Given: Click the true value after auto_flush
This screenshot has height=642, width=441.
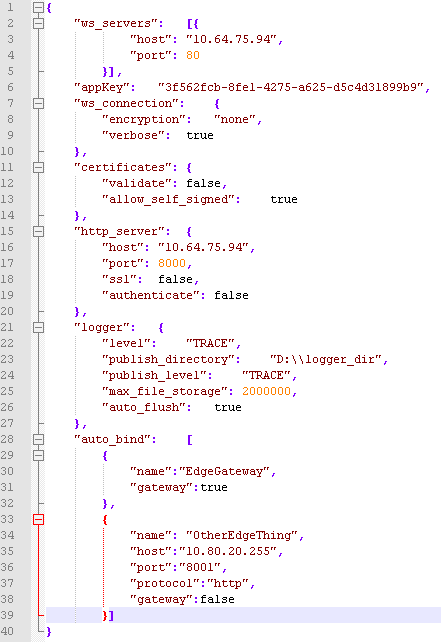Looking at the screenshot, I should tap(228, 407).
